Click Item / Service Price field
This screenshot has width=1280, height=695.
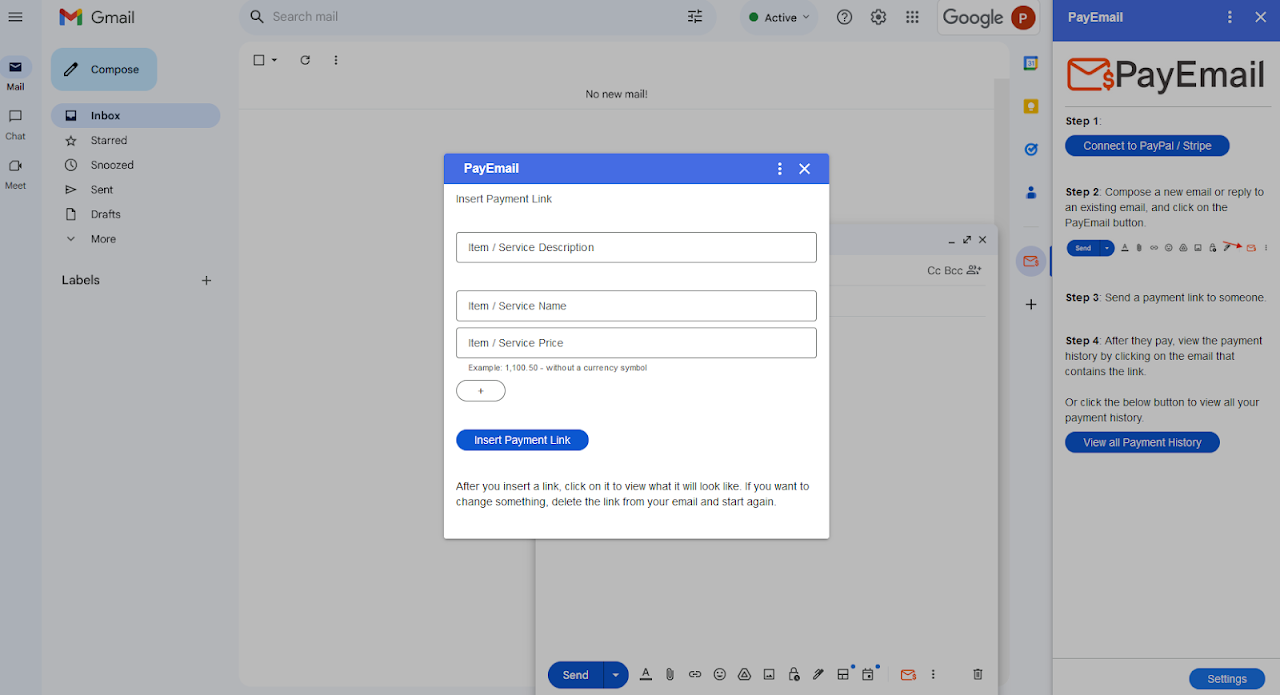(636, 343)
